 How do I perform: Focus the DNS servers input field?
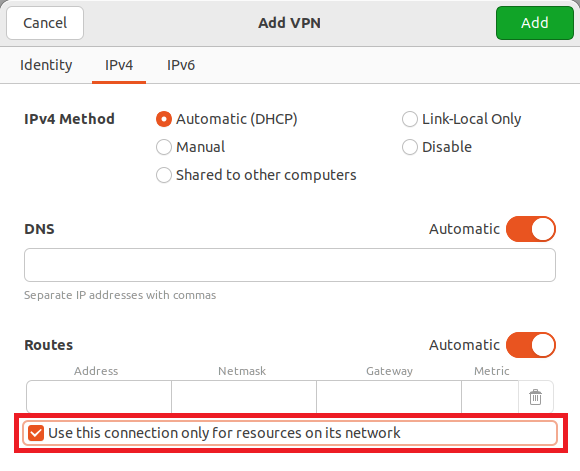pos(290,265)
